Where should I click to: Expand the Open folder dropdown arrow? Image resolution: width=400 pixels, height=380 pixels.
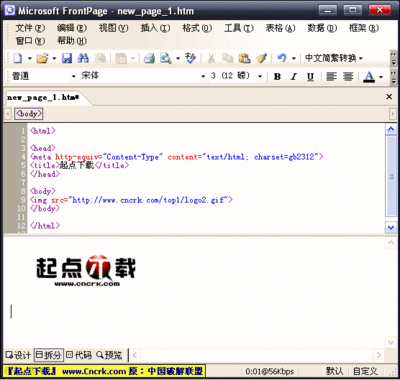54,59
